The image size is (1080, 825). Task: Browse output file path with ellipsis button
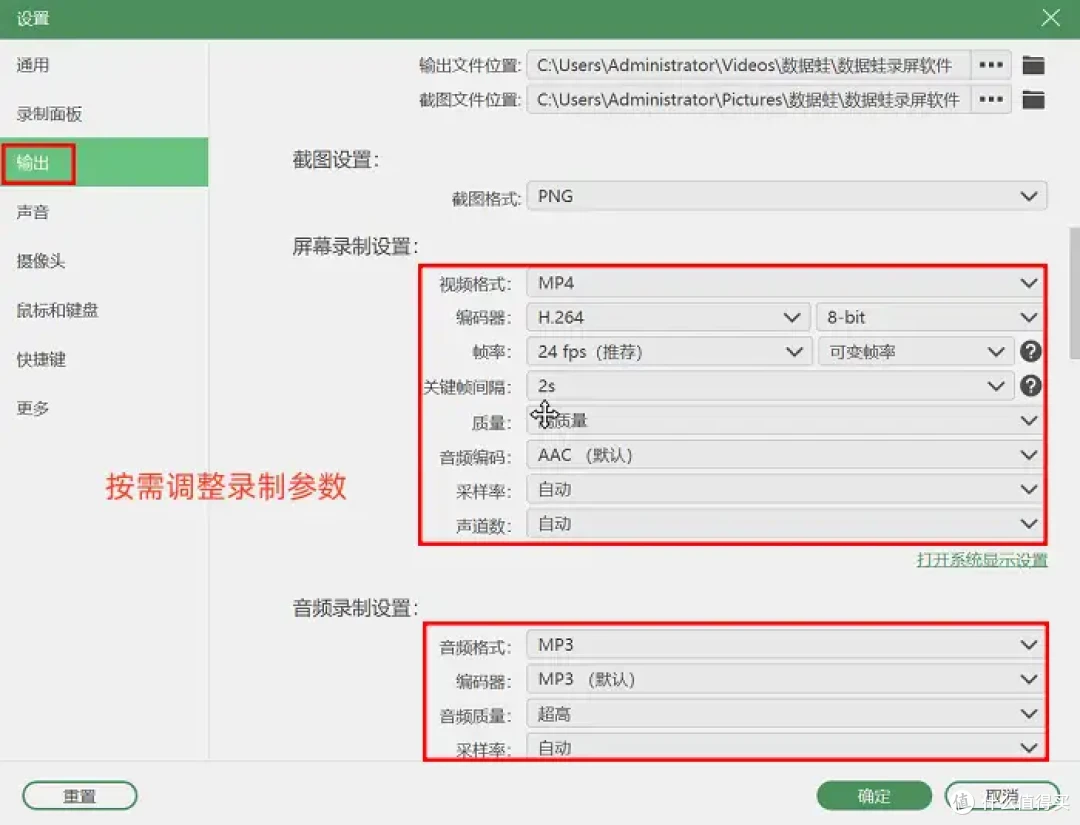(990, 65)
